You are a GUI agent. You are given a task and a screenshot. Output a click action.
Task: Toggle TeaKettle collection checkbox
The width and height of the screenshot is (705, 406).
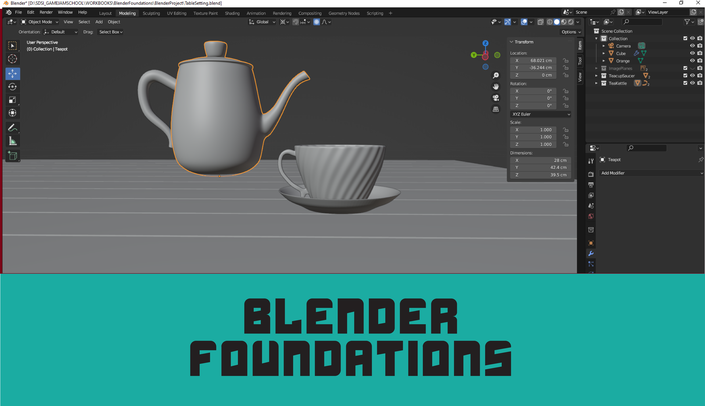tap(685, 83)
